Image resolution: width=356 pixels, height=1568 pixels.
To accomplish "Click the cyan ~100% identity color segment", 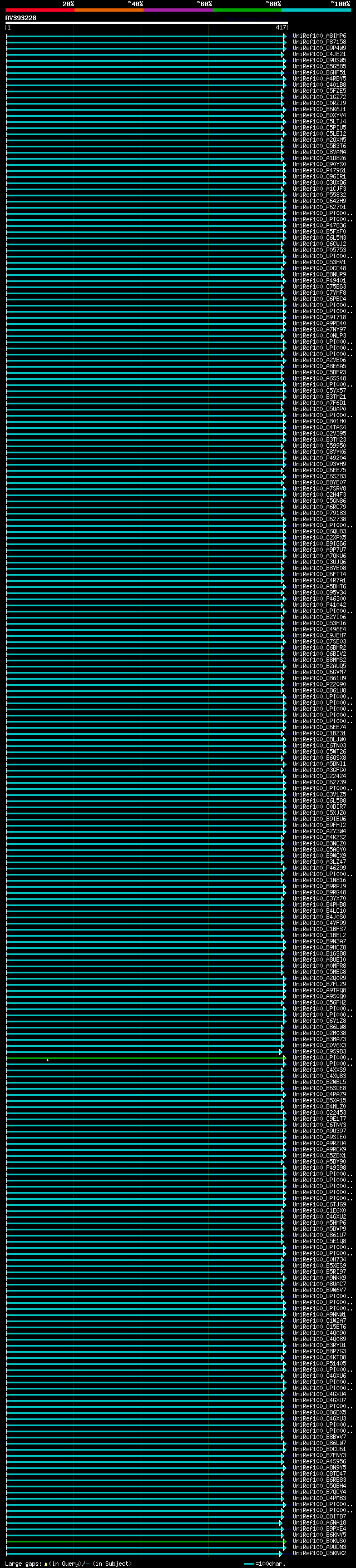I will 316,11.
